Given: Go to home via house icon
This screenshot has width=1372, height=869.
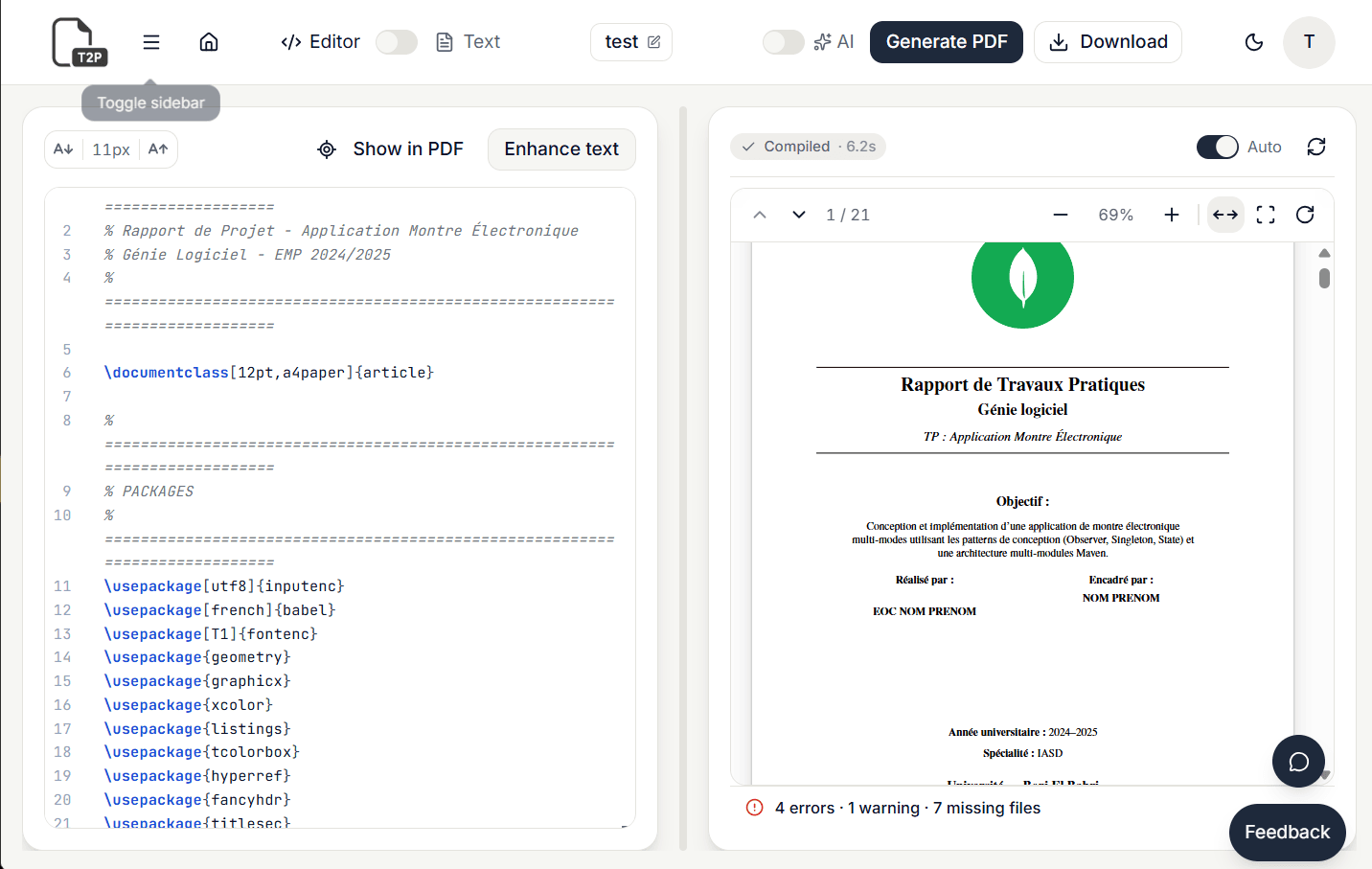Looking at the screenshot, I should coord(209,42).
